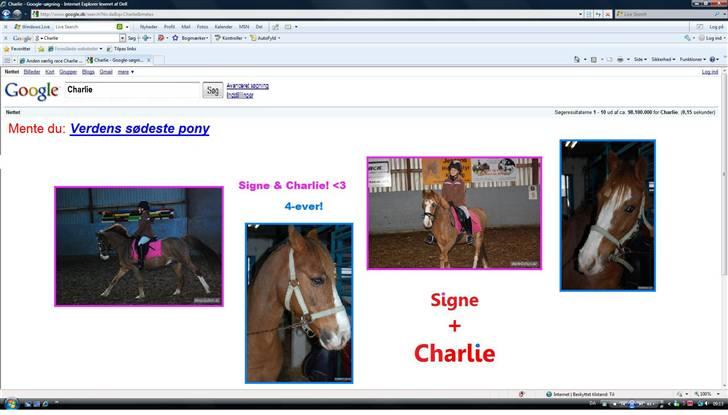
Task: Open Profil in the Windows Live toolbar
Action: [x=169, y=27]
